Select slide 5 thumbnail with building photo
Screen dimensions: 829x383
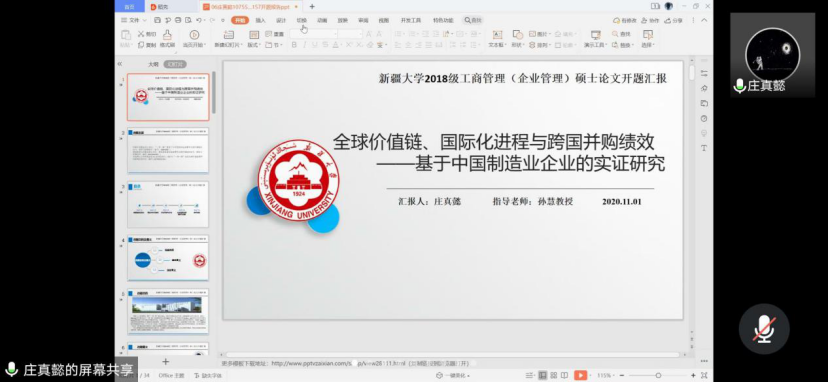tap(168, 311)
